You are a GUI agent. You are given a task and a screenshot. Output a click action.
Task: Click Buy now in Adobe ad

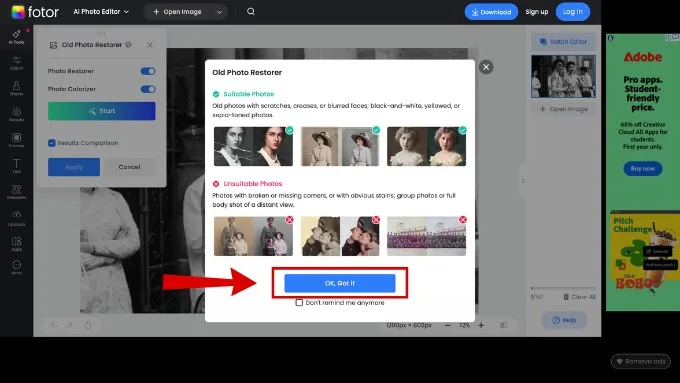(x=643, y=168)
